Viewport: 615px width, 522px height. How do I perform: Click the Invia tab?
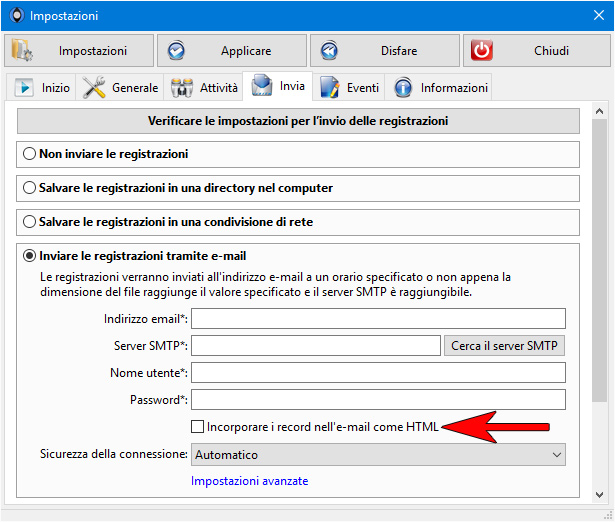point(278,86)
